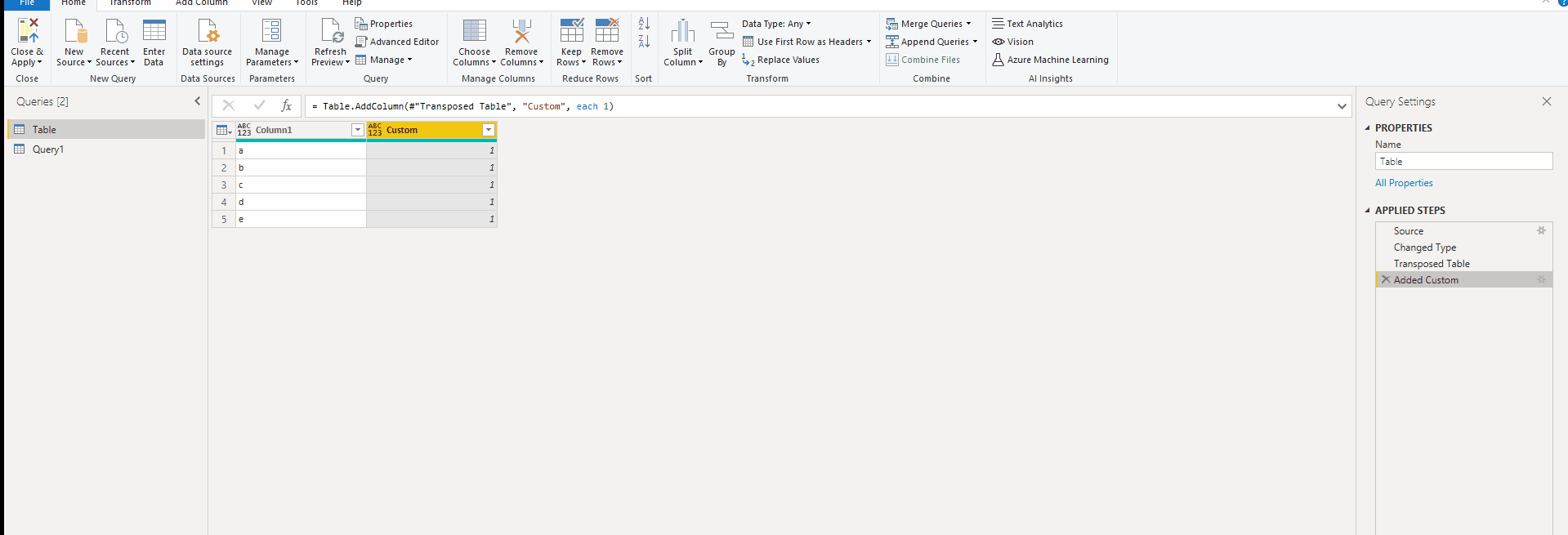The image size is (1568, 535).
Task: Click the Enter Data icon
Action: tap(154, 30)
